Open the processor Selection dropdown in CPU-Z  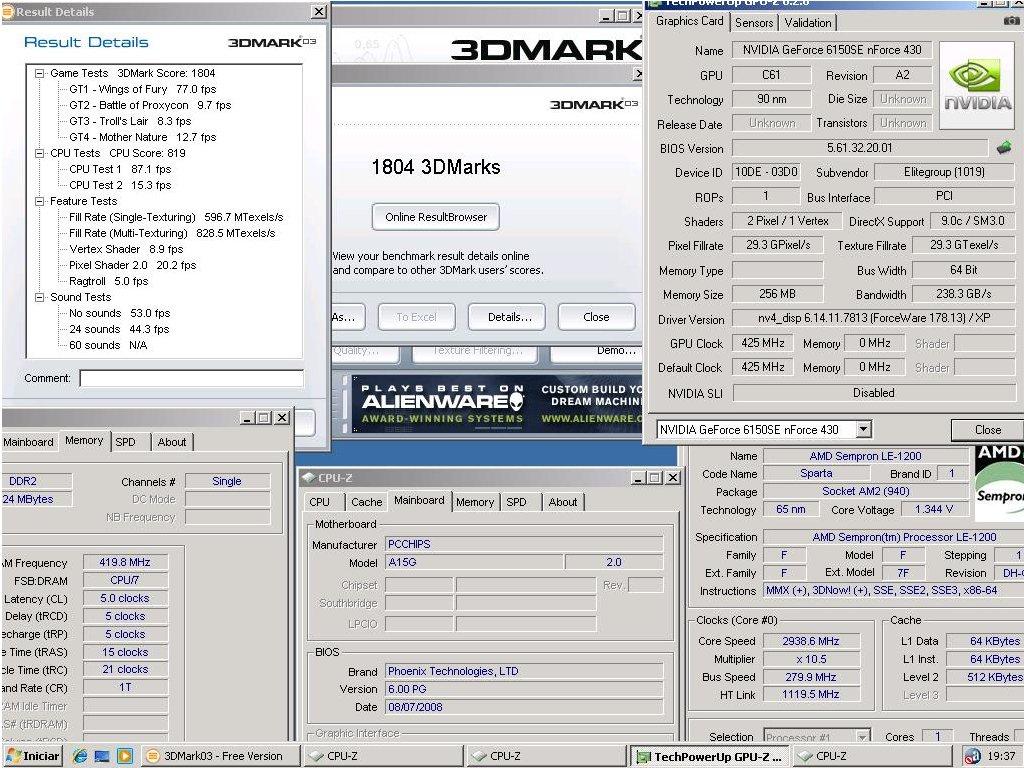click(x=863, y=737)
